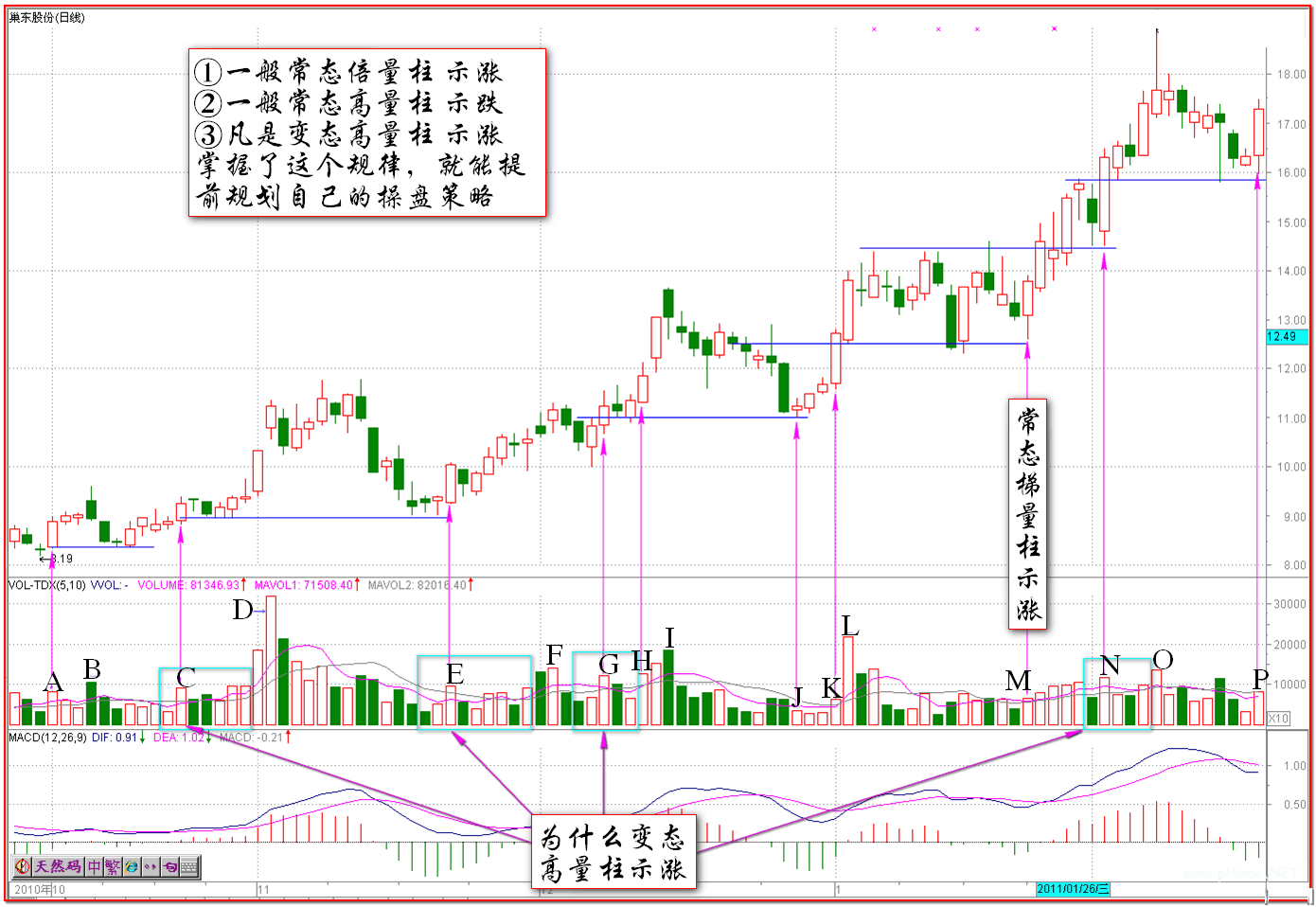1316x907 pixels.
Task: Click the Internet Explorer icon in IME bar
Action: pos(132,866)
